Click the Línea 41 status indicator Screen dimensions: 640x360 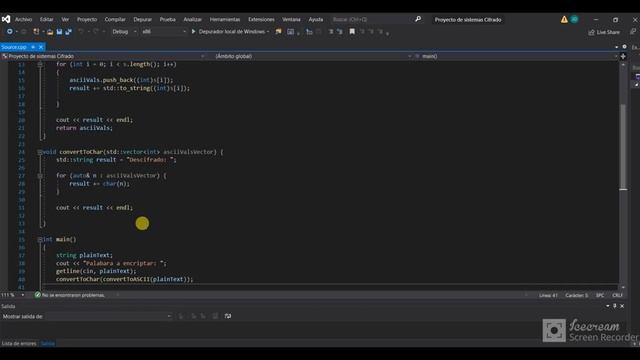pos(548,295)
